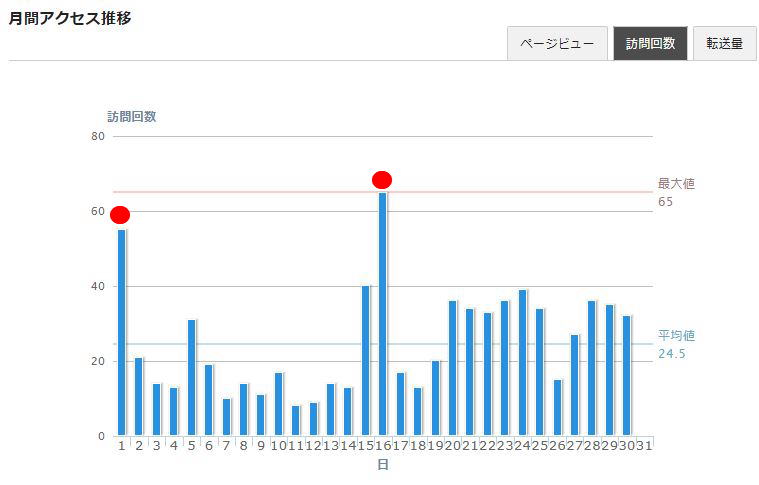Screen dimensions: 759x485
Task: Click the bar for day 24
Action: pos(522,363)
